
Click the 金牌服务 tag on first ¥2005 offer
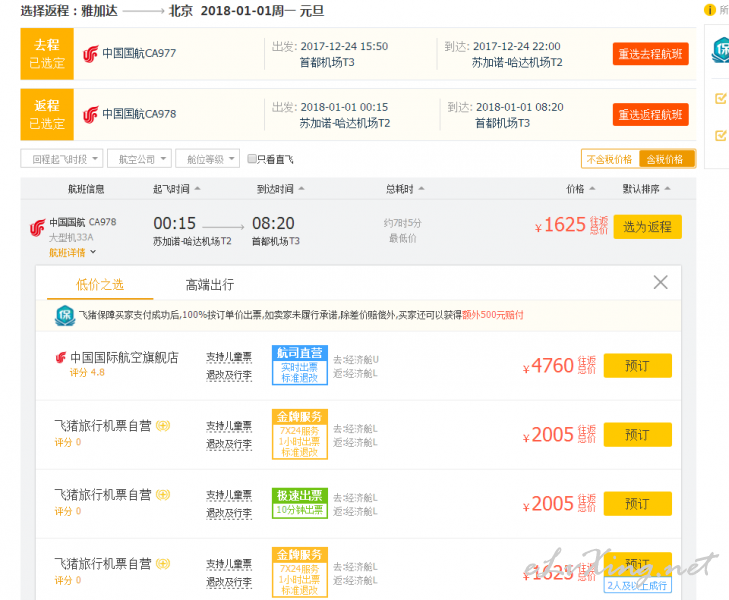[x=300, y=434]
